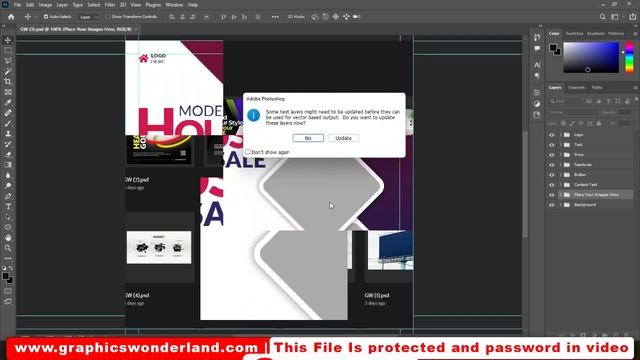This screenshot has width=640, height=360.
Task: Hide the Text layer group
Action: coord(551,145)
